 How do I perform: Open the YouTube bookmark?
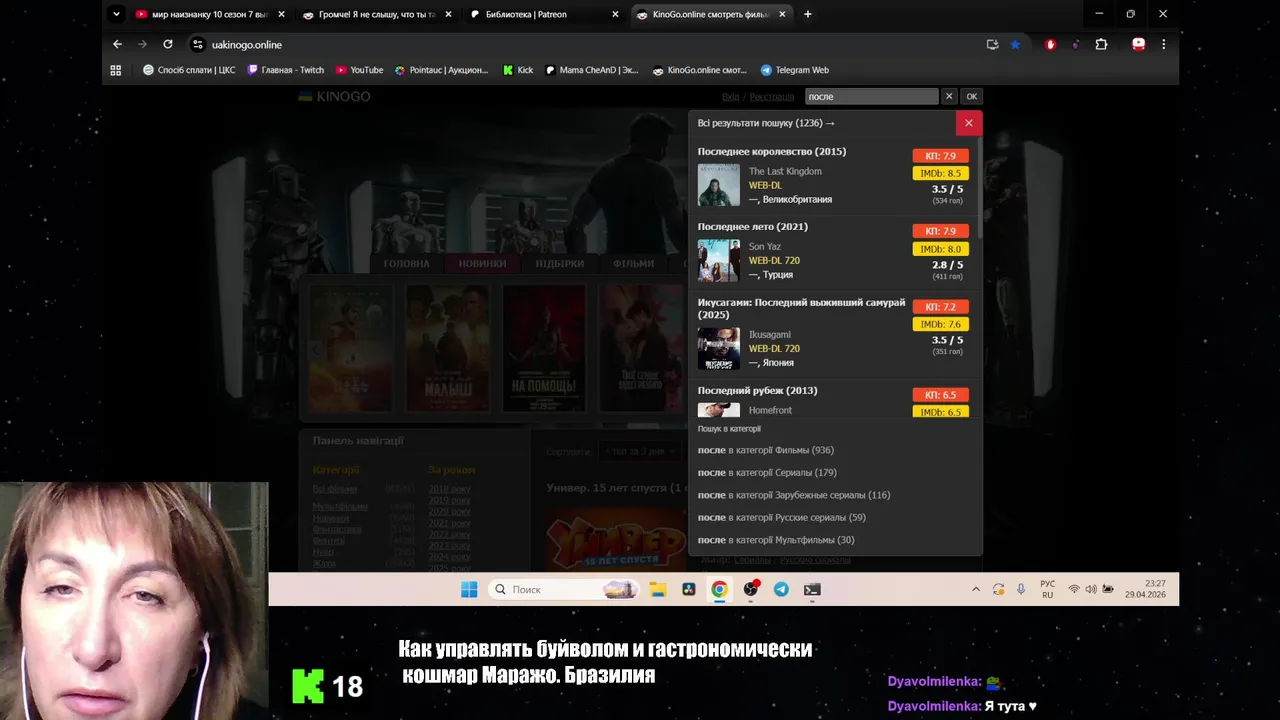click(x=359, y=70)
